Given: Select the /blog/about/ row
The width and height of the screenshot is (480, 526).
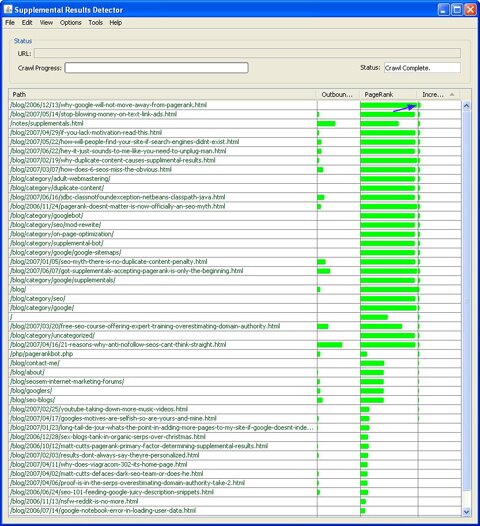Looking at the screenshot, I should [235, 373].
